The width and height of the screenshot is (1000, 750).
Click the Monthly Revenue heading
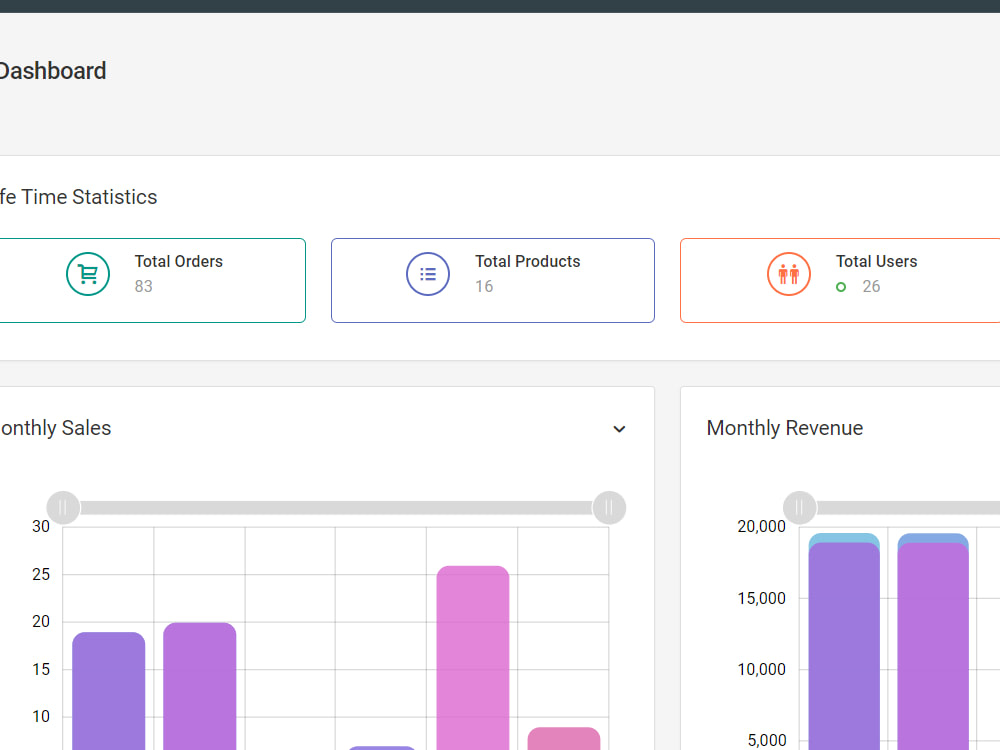(x=784, y=428)
